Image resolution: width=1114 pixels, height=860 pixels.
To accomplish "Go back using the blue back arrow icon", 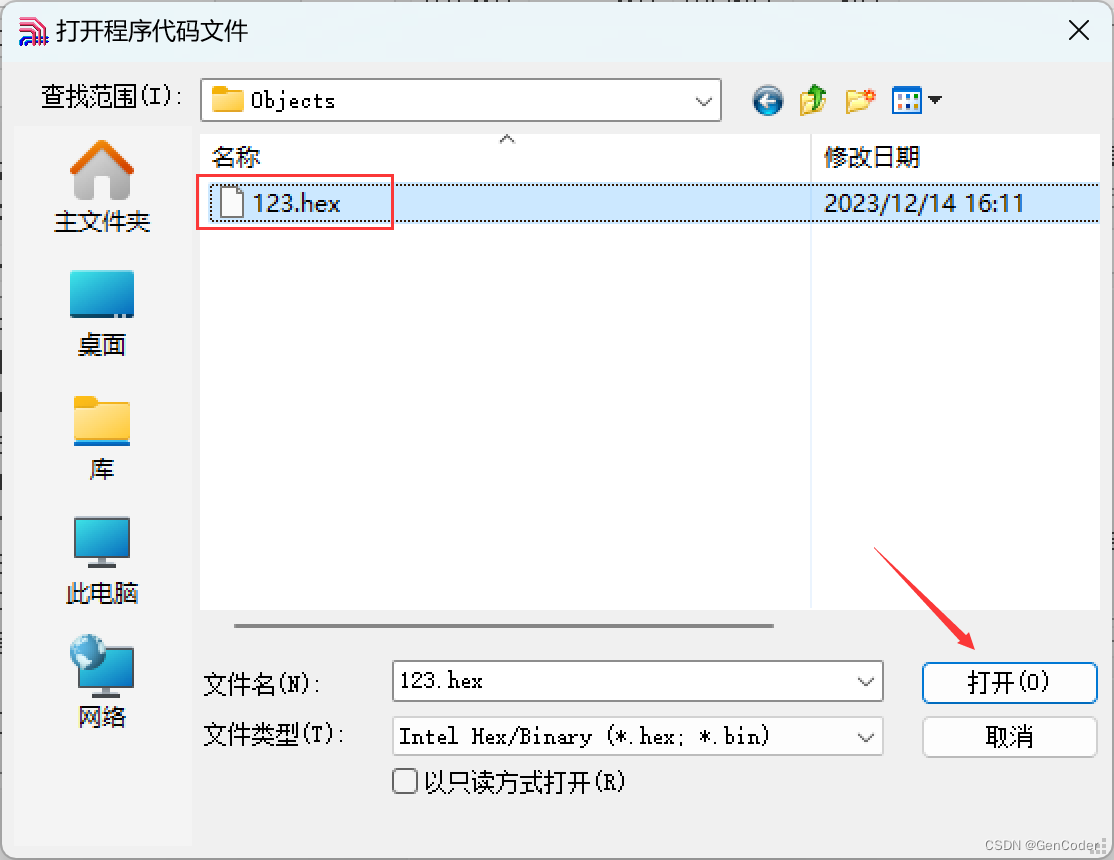I will (x=767, y=100).
